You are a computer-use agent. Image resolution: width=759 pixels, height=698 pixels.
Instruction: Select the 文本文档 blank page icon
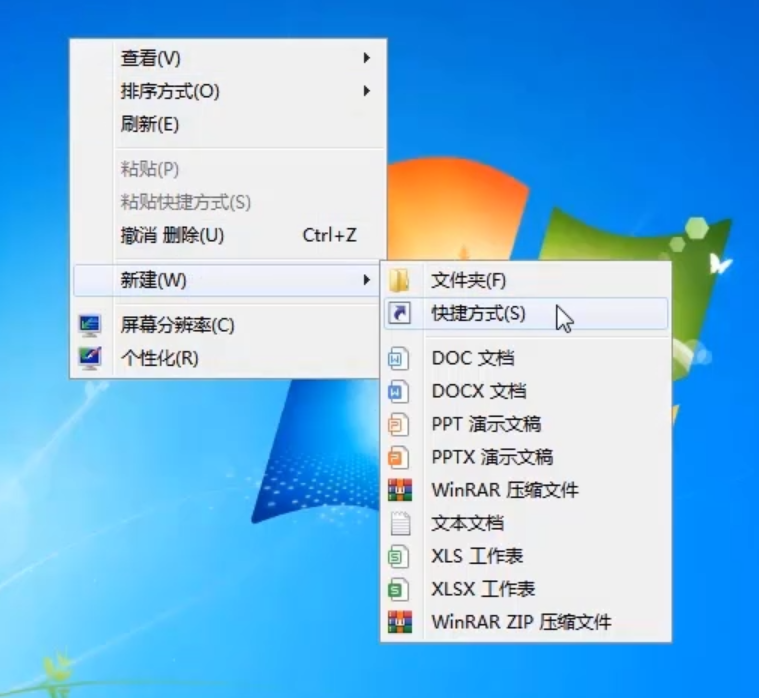tap(399, 523)
